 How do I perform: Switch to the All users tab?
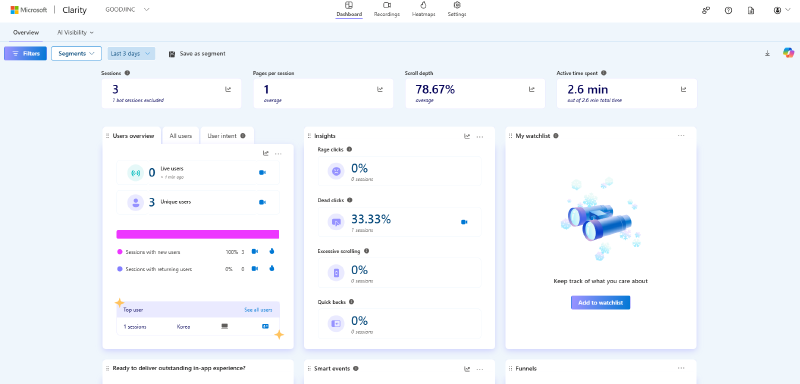coord(181,136)
